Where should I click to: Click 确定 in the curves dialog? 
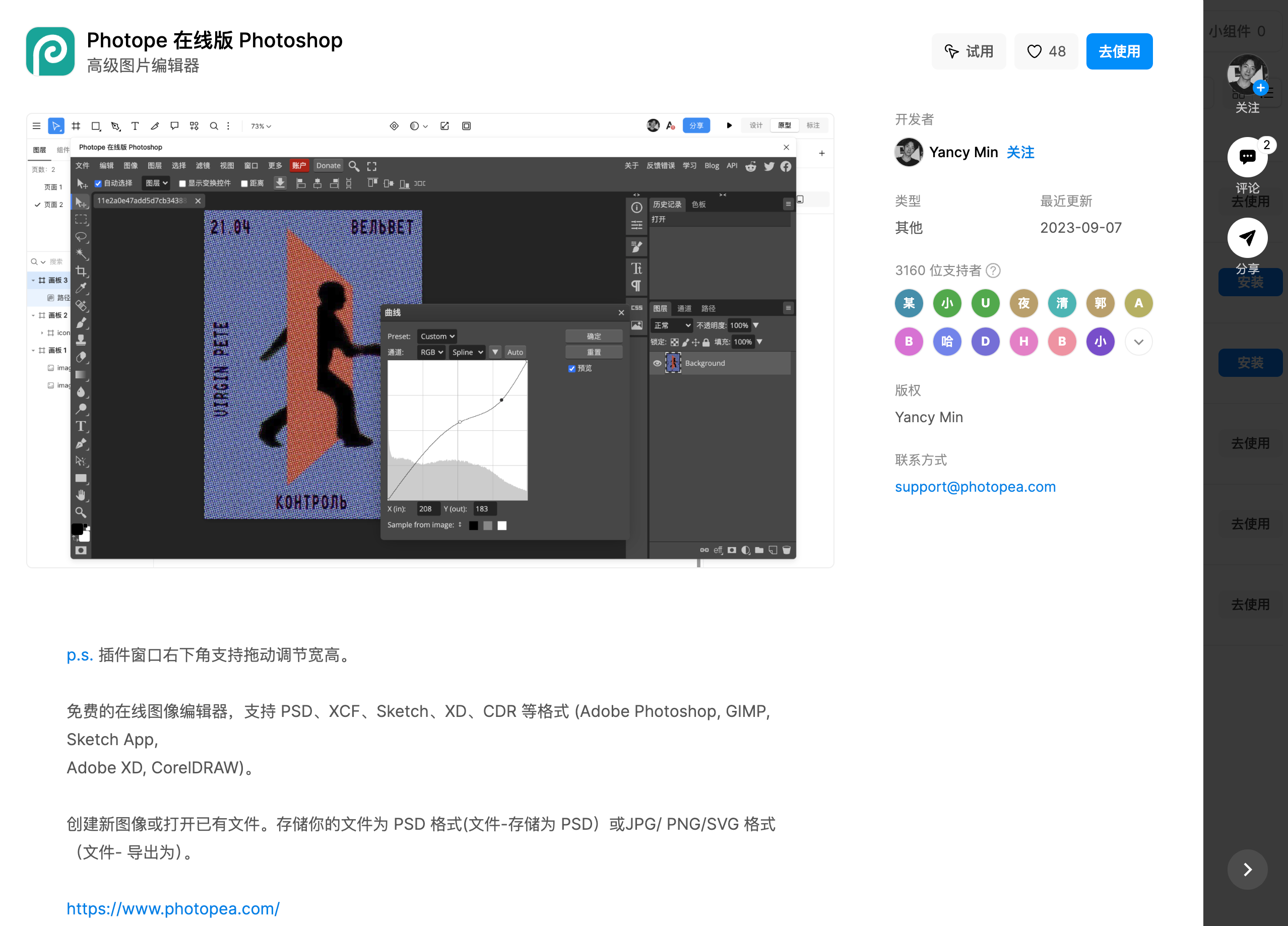(594, 336)
